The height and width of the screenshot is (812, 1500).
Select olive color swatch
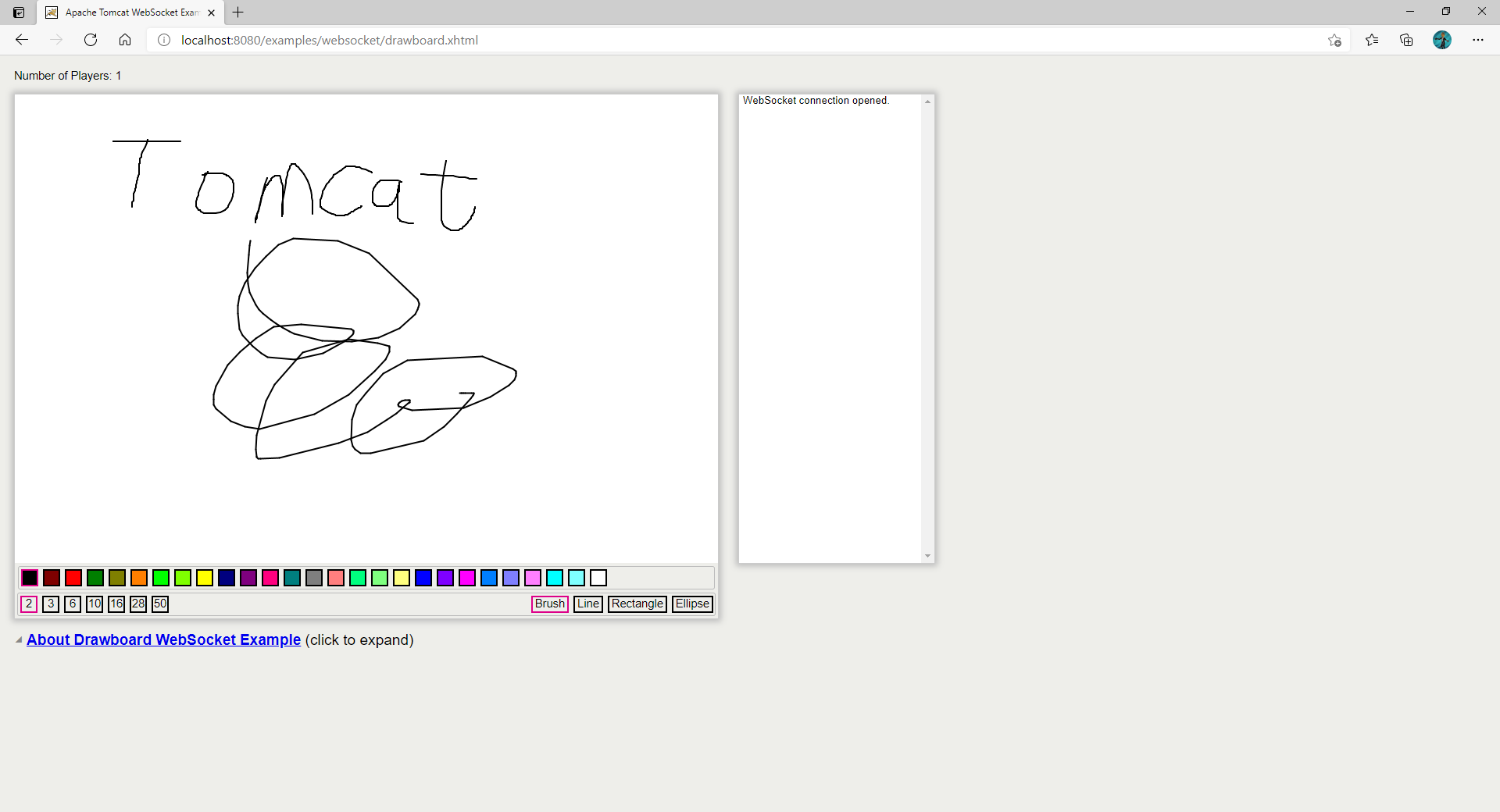(x=117, y=578)
